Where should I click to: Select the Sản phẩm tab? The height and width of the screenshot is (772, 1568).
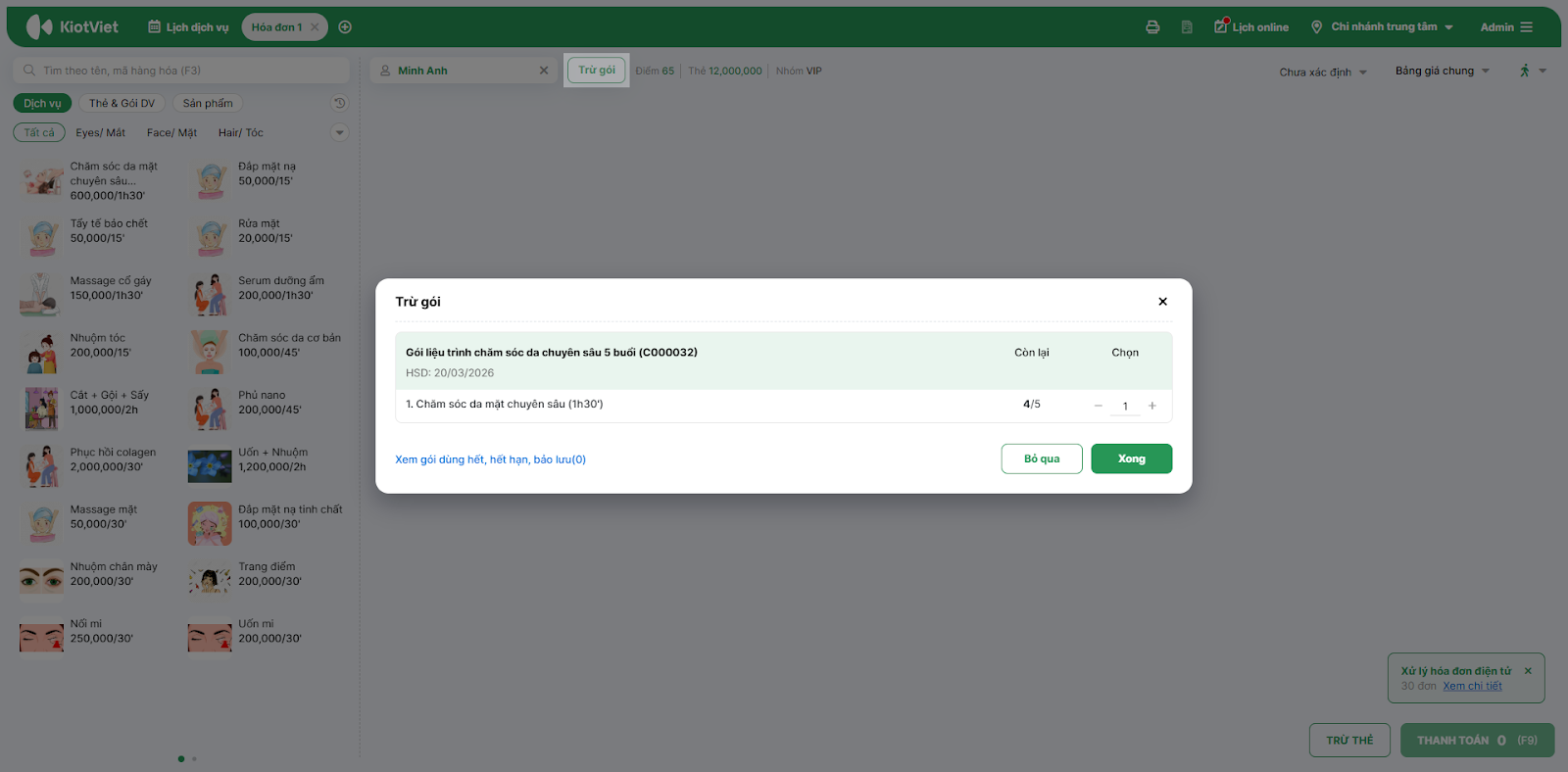coord(208,103)
